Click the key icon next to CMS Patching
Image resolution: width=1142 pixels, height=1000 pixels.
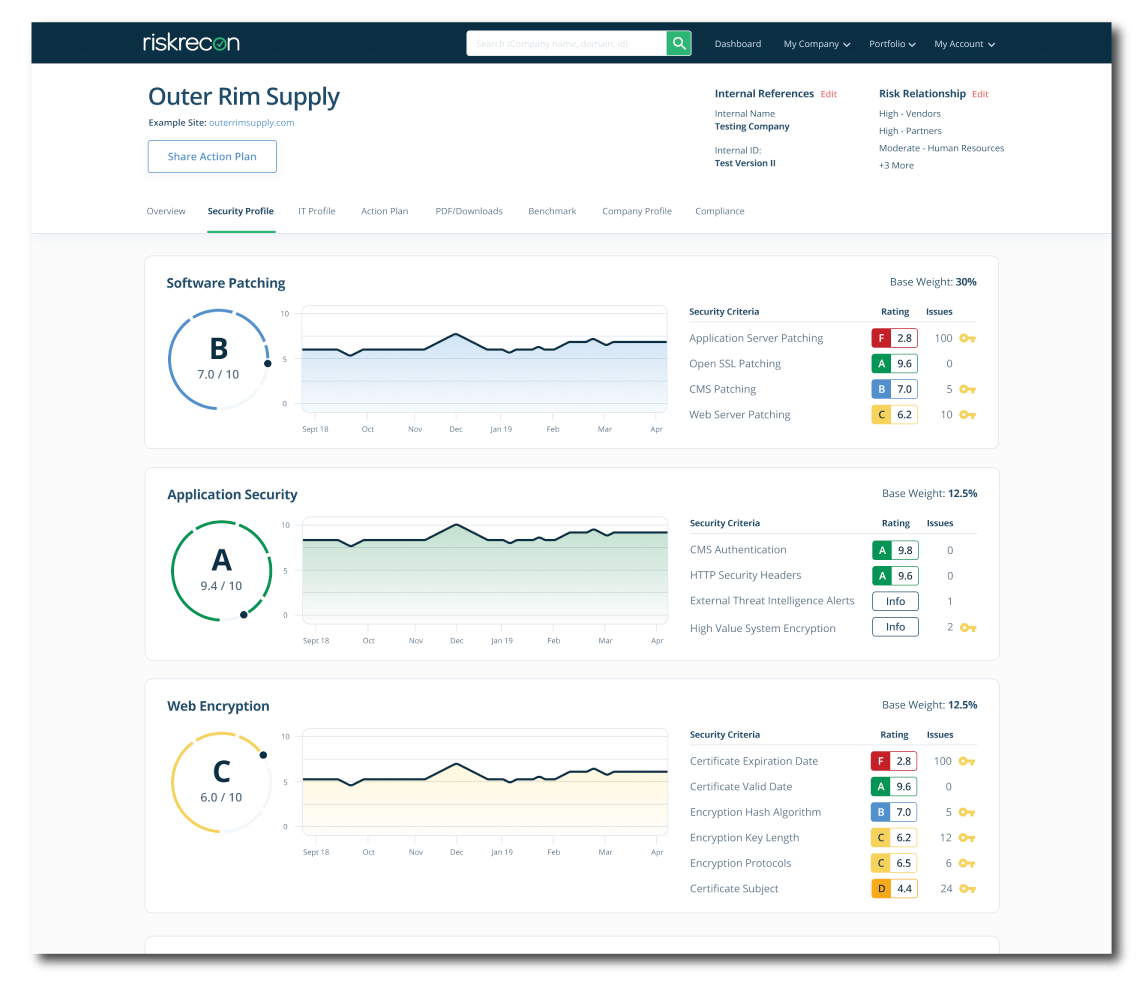tap(968, 389)
